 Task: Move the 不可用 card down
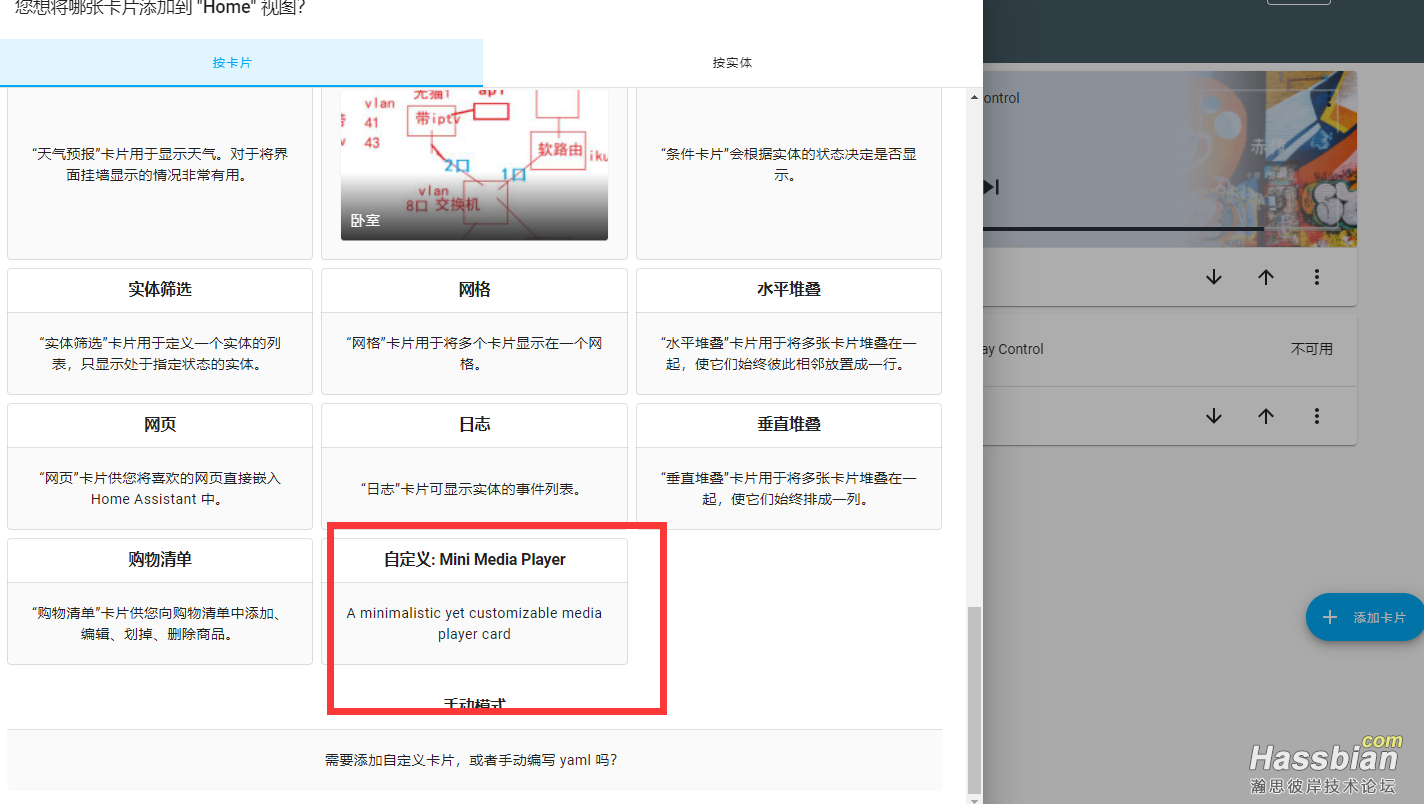1214,416
